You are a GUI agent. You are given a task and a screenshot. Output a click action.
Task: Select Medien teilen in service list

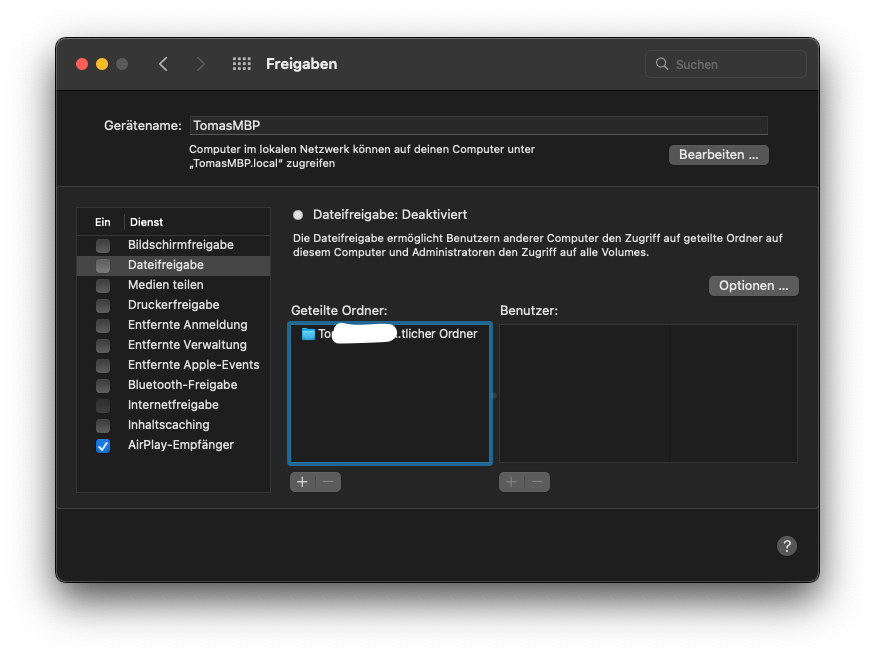tap(174, 285)
